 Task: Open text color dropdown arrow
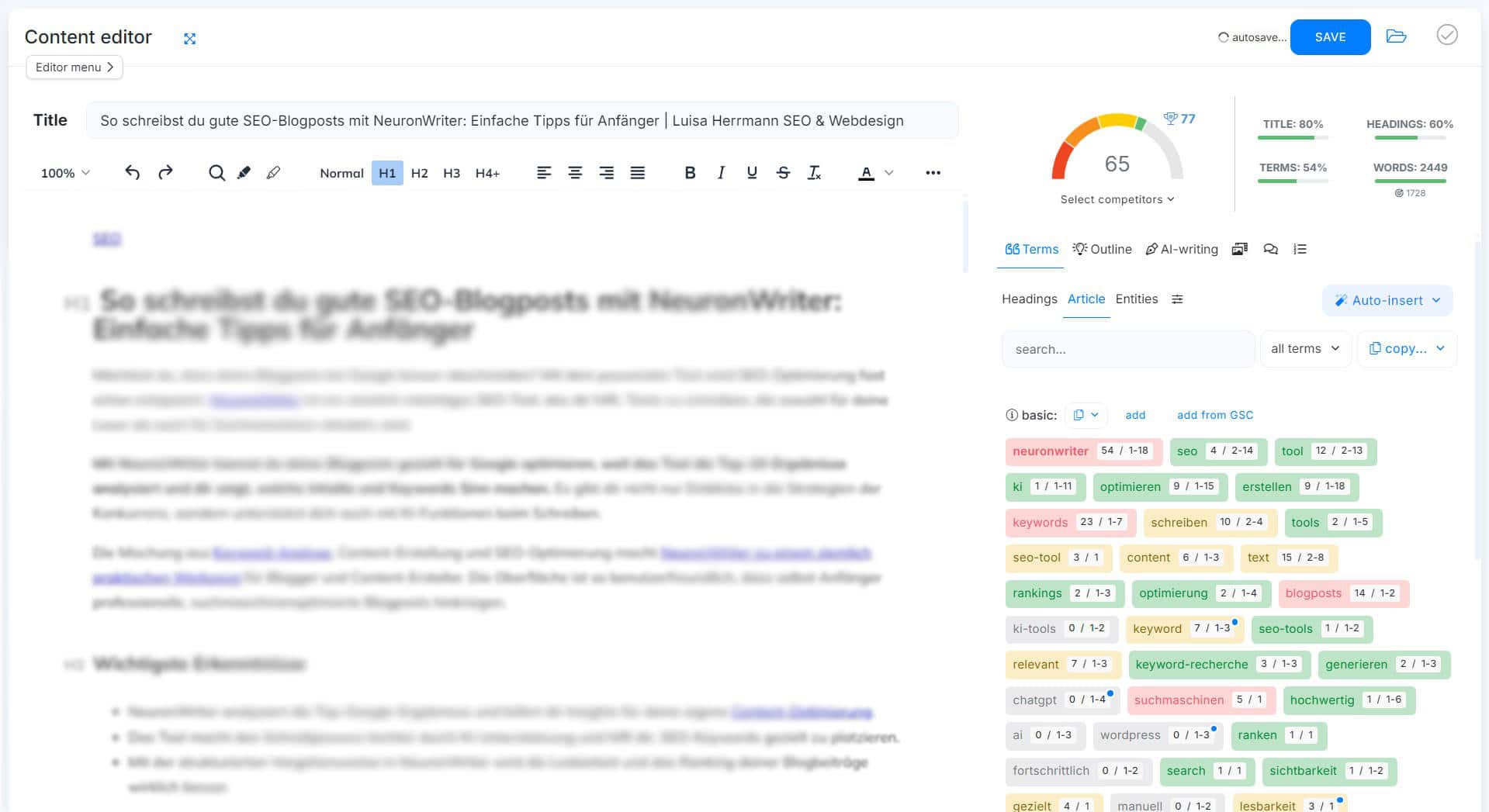889,172
